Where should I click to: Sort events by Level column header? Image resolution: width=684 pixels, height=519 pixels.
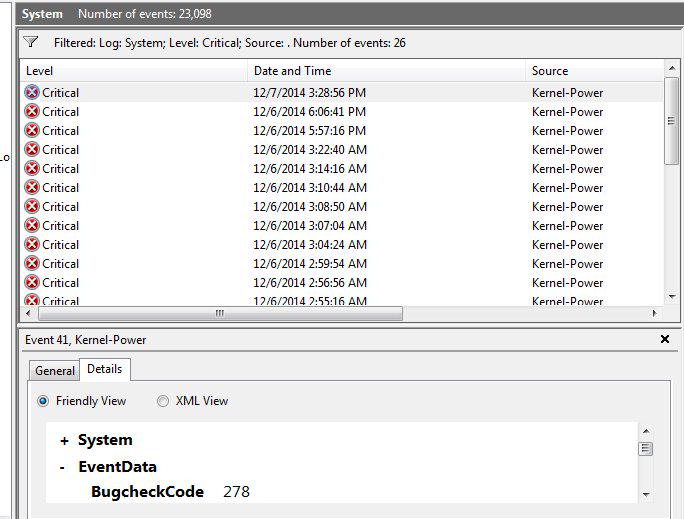point(40,71)
